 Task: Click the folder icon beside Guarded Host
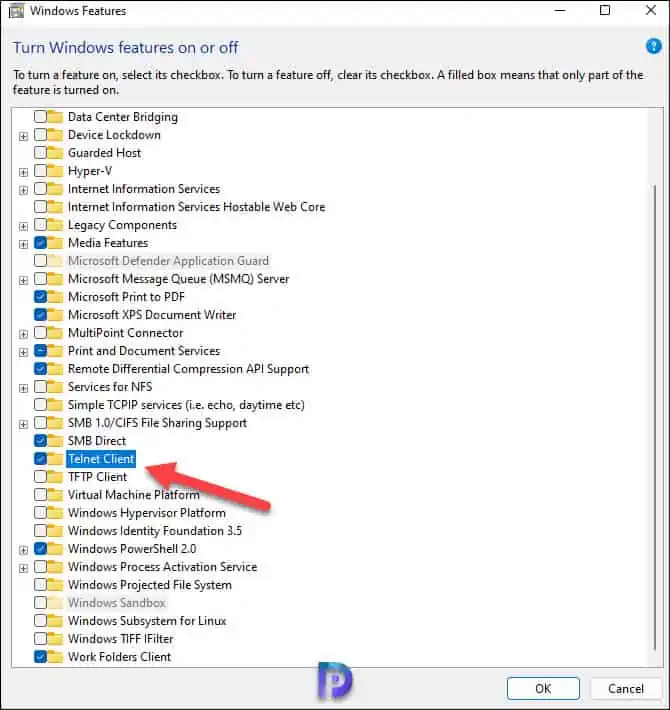coord(55,153)
